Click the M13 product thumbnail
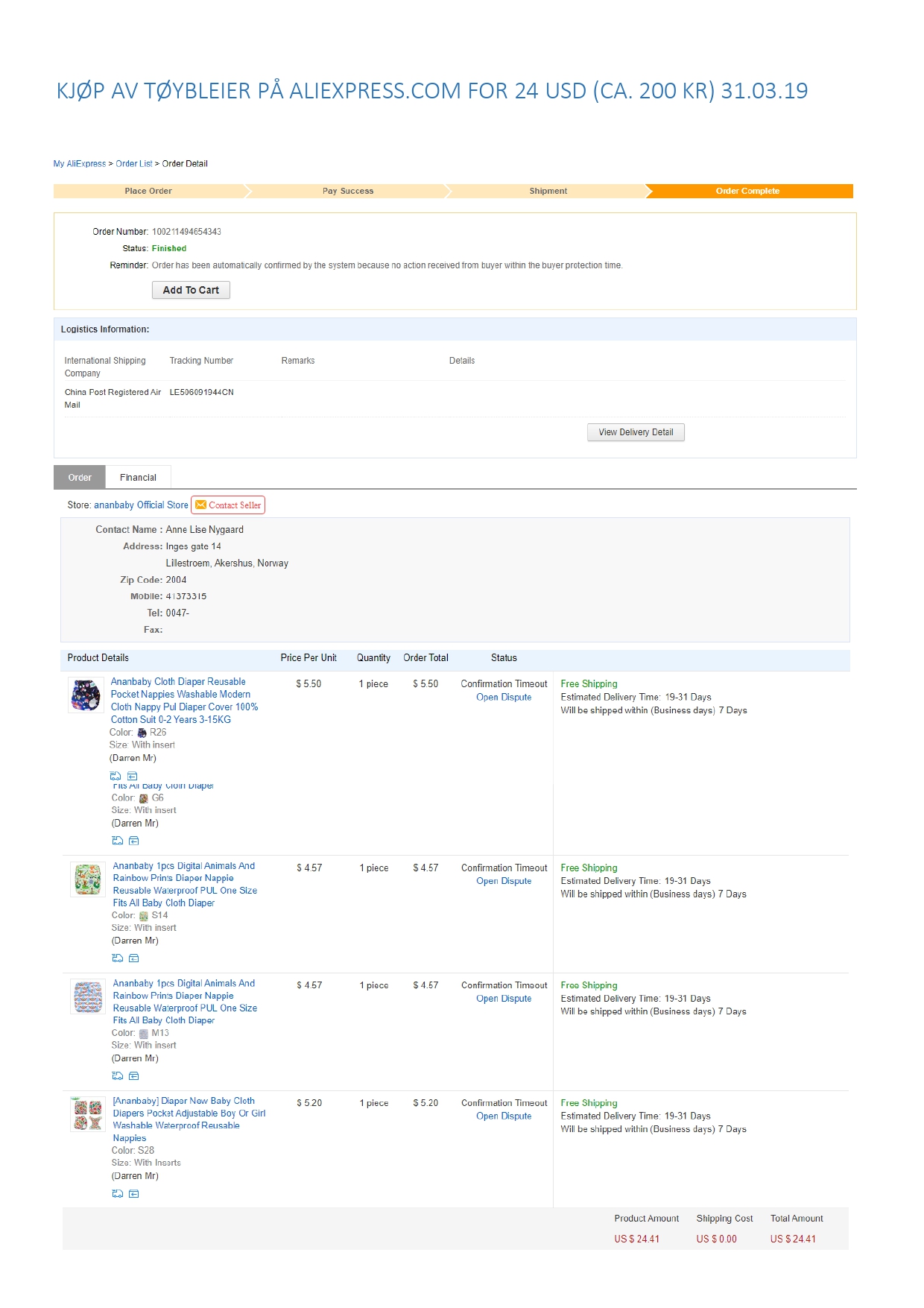This screenshot has height=1308, width=924. coord(88,997)
